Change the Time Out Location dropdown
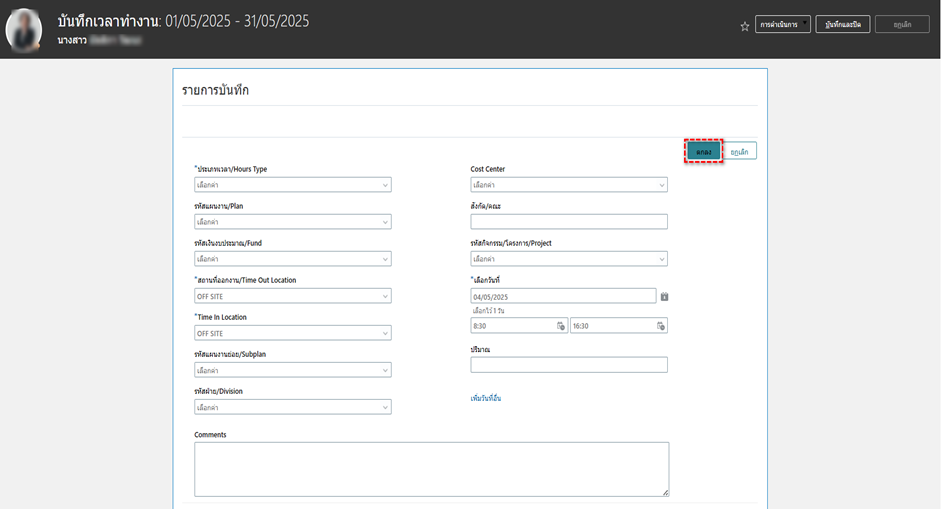This screenshot has height=509, width=941. click(292, 296)
